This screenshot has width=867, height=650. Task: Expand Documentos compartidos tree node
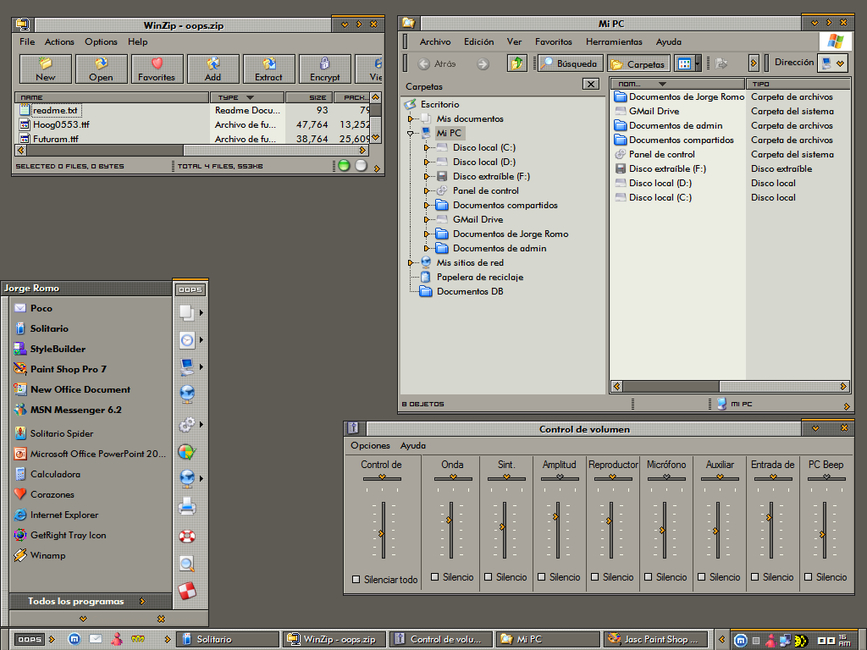tap(426, 205)
